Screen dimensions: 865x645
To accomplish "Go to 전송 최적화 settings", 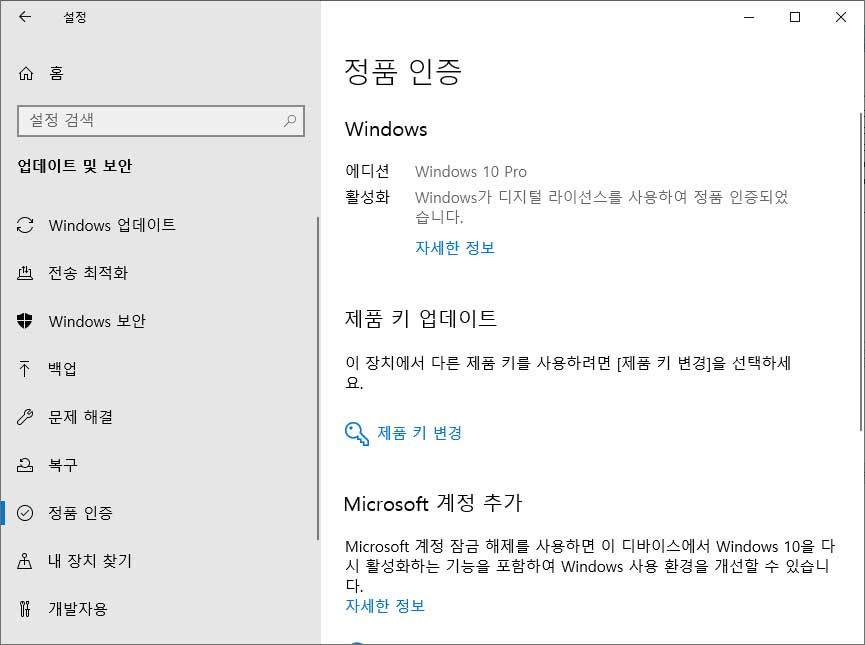I will [x=160, y=273].
